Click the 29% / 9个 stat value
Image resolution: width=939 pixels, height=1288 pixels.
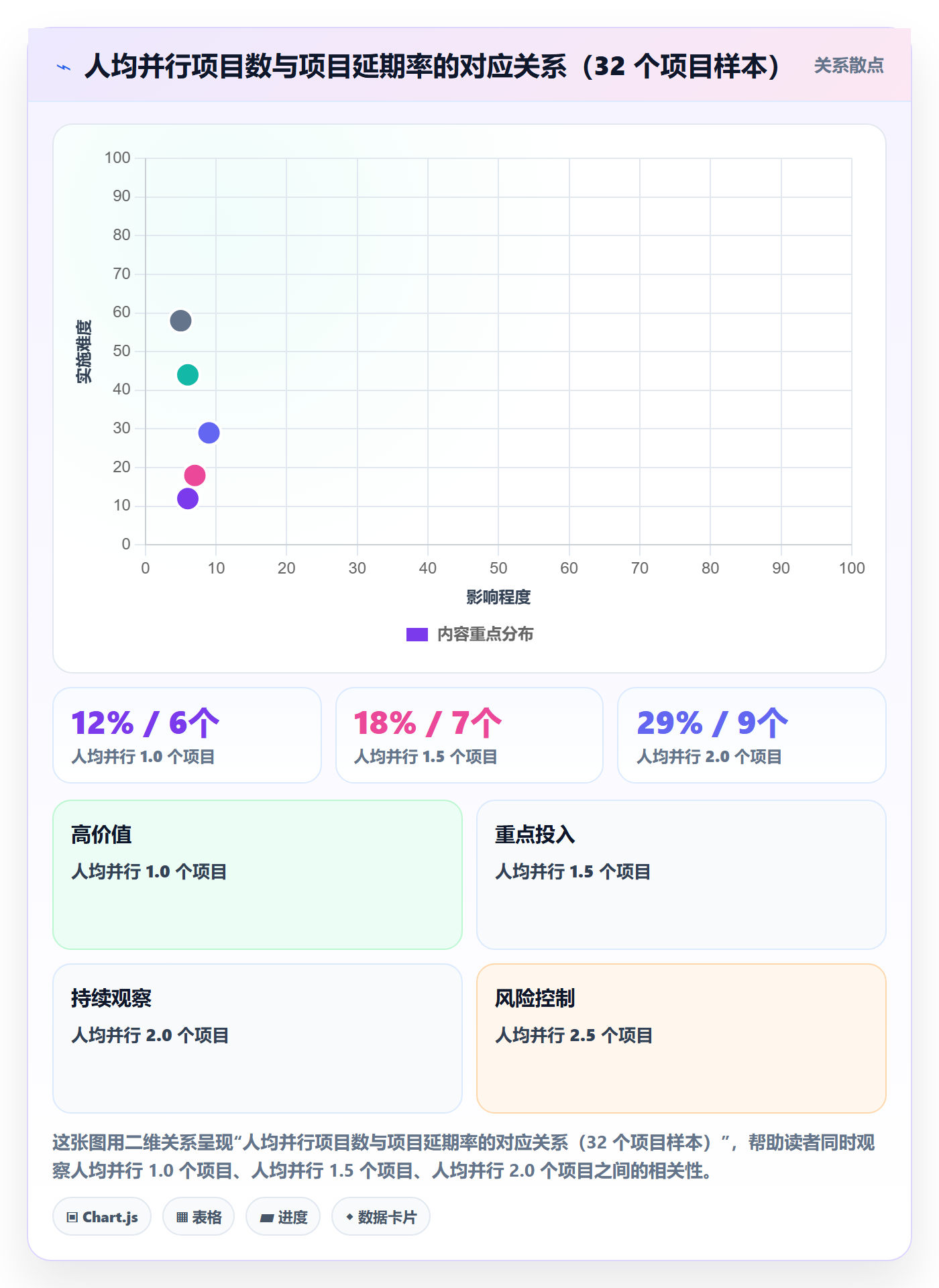click(x=712, y=723)
